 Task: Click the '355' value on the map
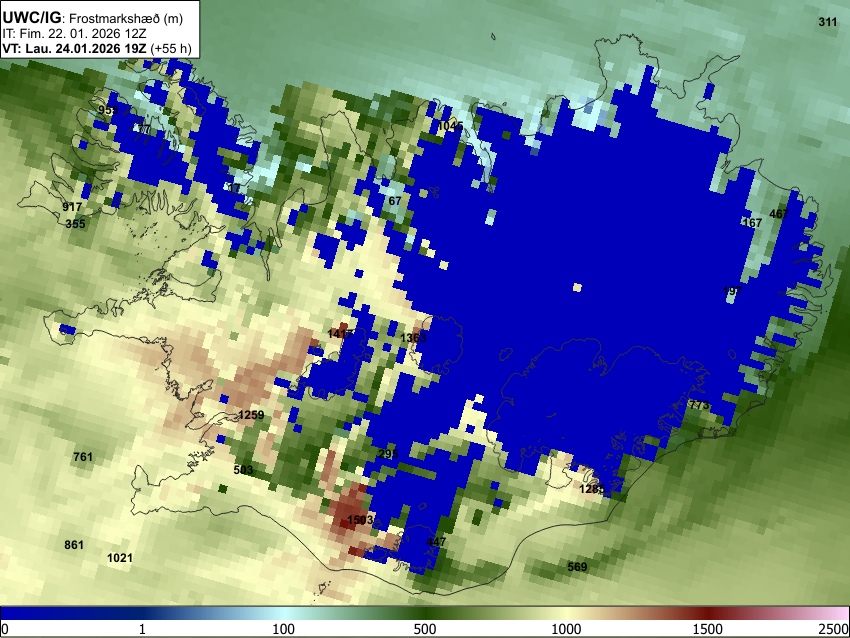click(x=75, y=223)
